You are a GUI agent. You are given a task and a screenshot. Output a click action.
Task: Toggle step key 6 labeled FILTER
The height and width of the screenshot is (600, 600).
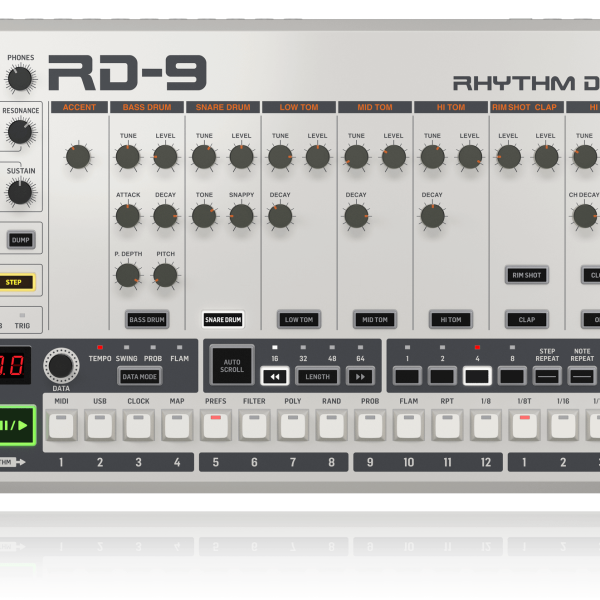click(x=254, y=426)
